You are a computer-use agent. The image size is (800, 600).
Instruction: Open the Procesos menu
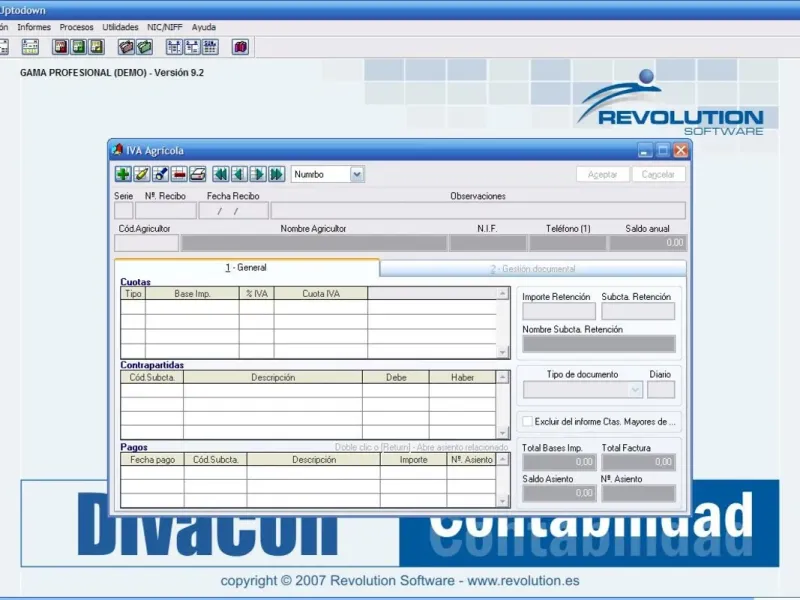77,27
